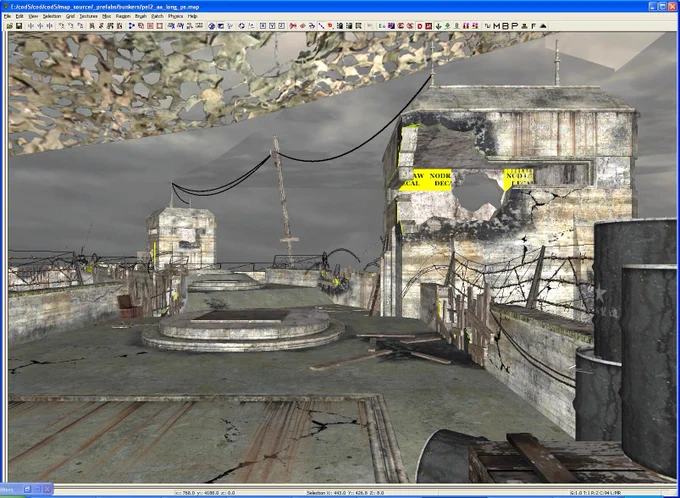Open the Patch menu
Viewport: 680px width, 498px height.
click(157, 16)
